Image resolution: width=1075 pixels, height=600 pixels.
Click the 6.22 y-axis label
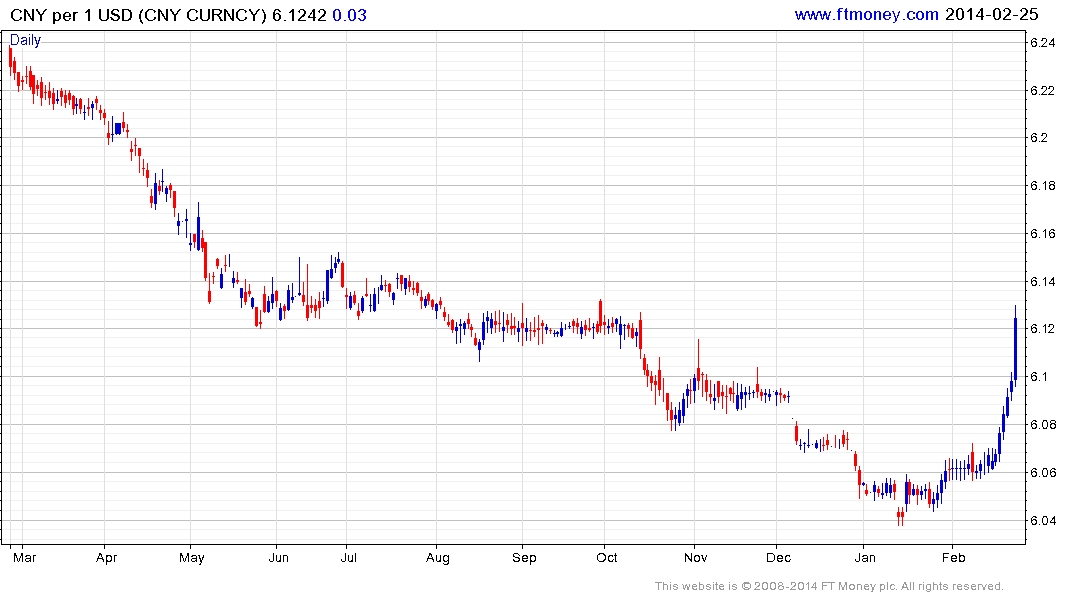pos(1043,91)
